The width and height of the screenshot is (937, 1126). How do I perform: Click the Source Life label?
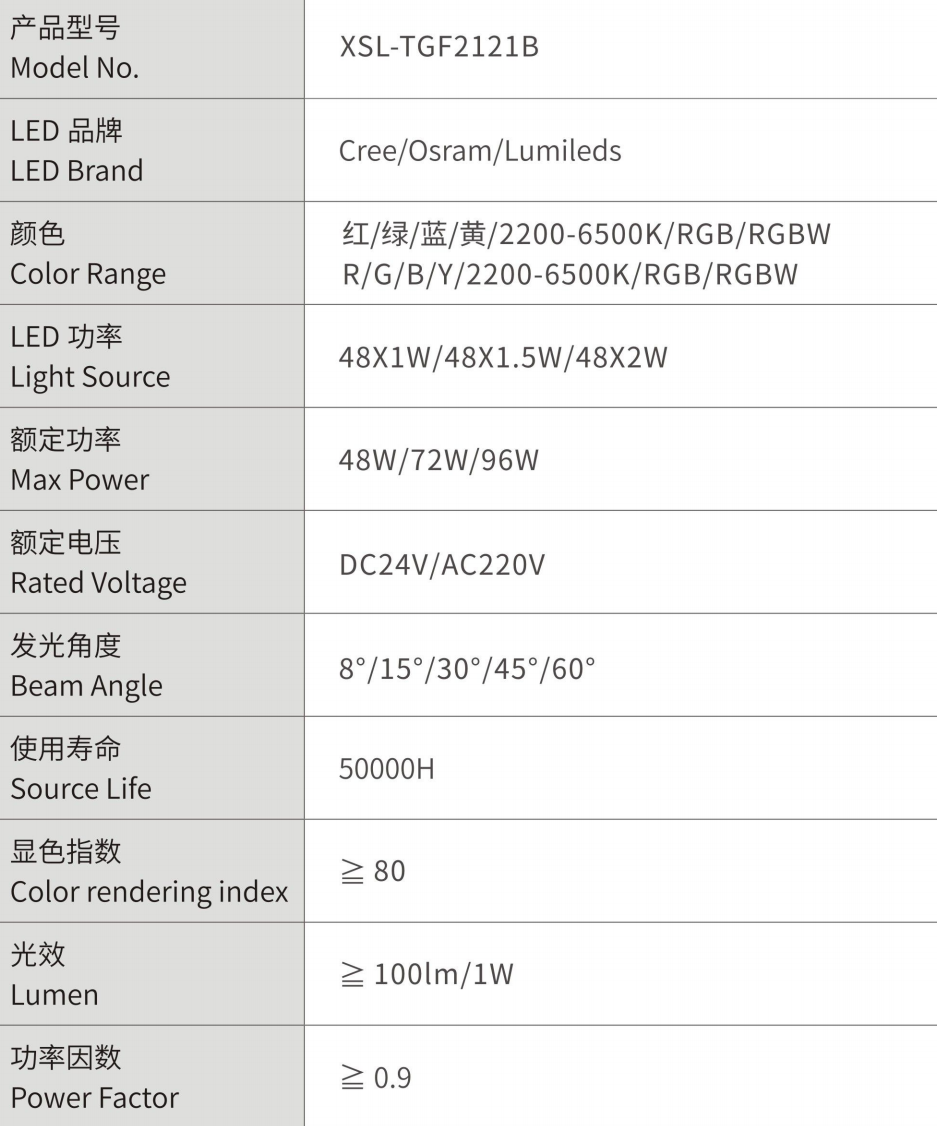click(80, 788)
